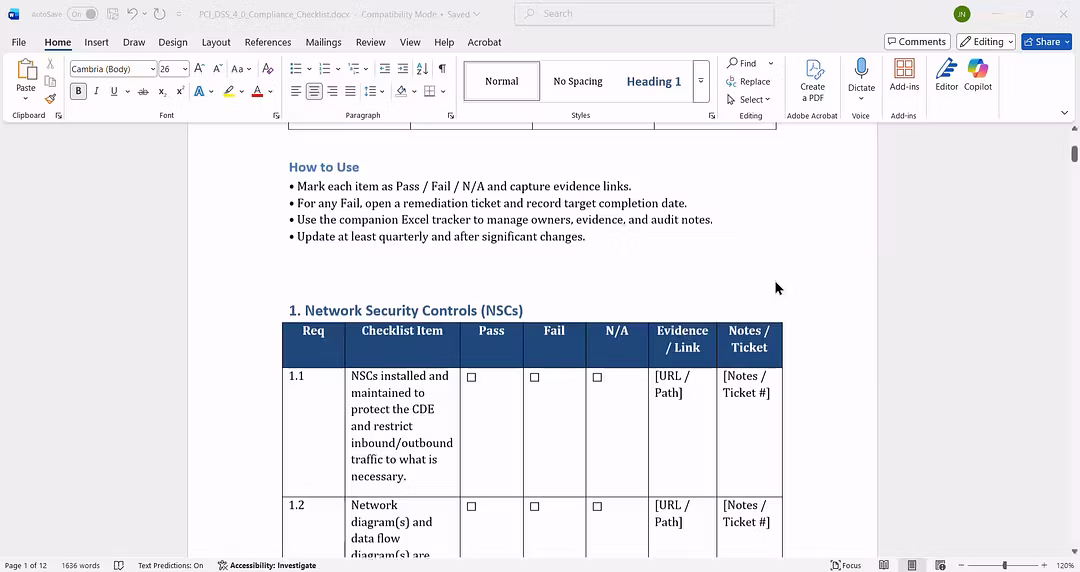Screen dimensions: 1080x572
Task: Click Replace in Editing group
Action: pyautogui.click(x=749, y=81)
